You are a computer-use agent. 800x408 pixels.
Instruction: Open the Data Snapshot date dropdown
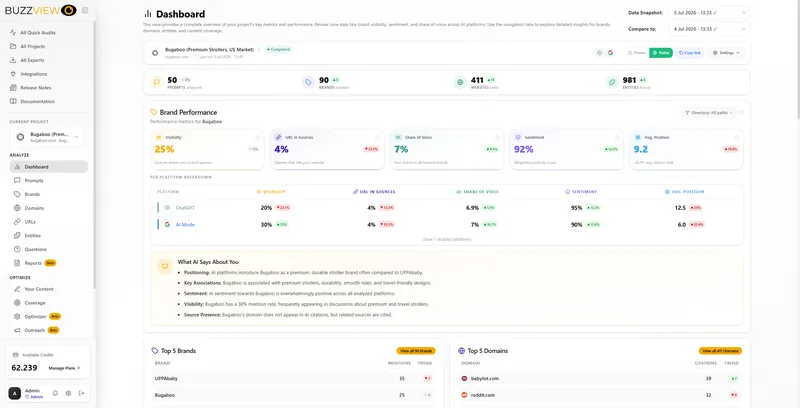click(x=709, y=13)
